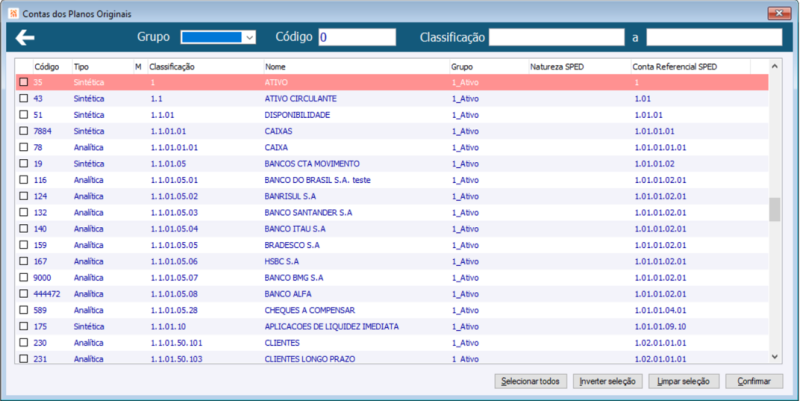Click the white back arrow icon
This screenshot has height=401, width=800.
point(24,37)
